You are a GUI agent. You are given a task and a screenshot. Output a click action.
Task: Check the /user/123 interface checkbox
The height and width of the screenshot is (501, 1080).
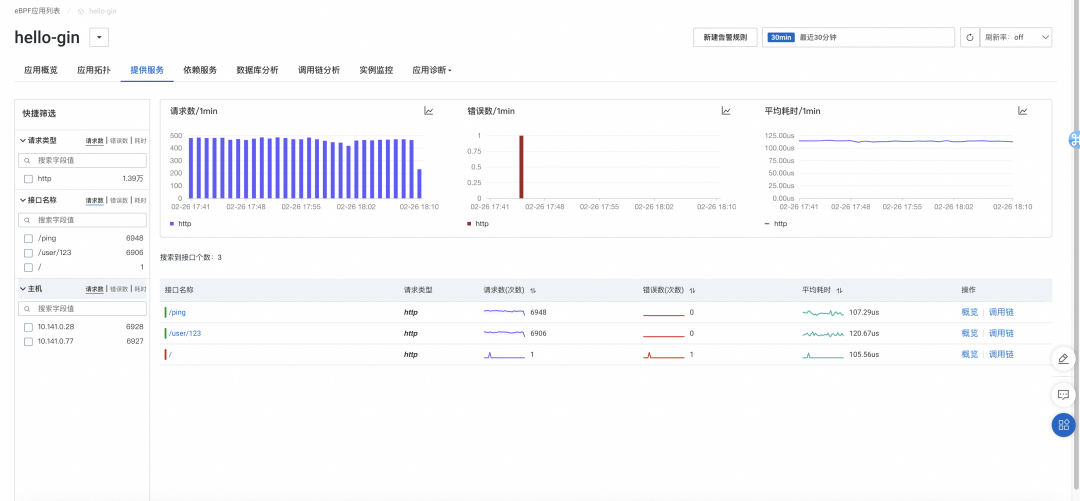[28, 253]
